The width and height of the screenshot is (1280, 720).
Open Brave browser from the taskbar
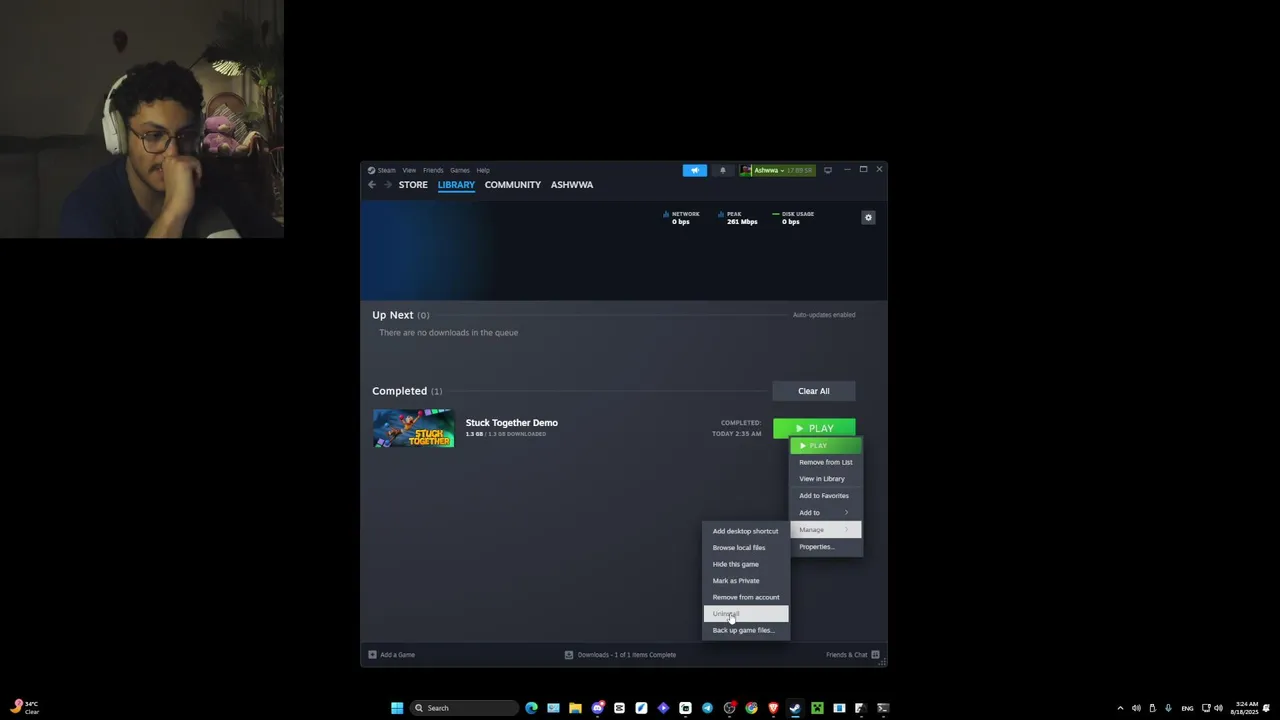(x=773, y=708)
